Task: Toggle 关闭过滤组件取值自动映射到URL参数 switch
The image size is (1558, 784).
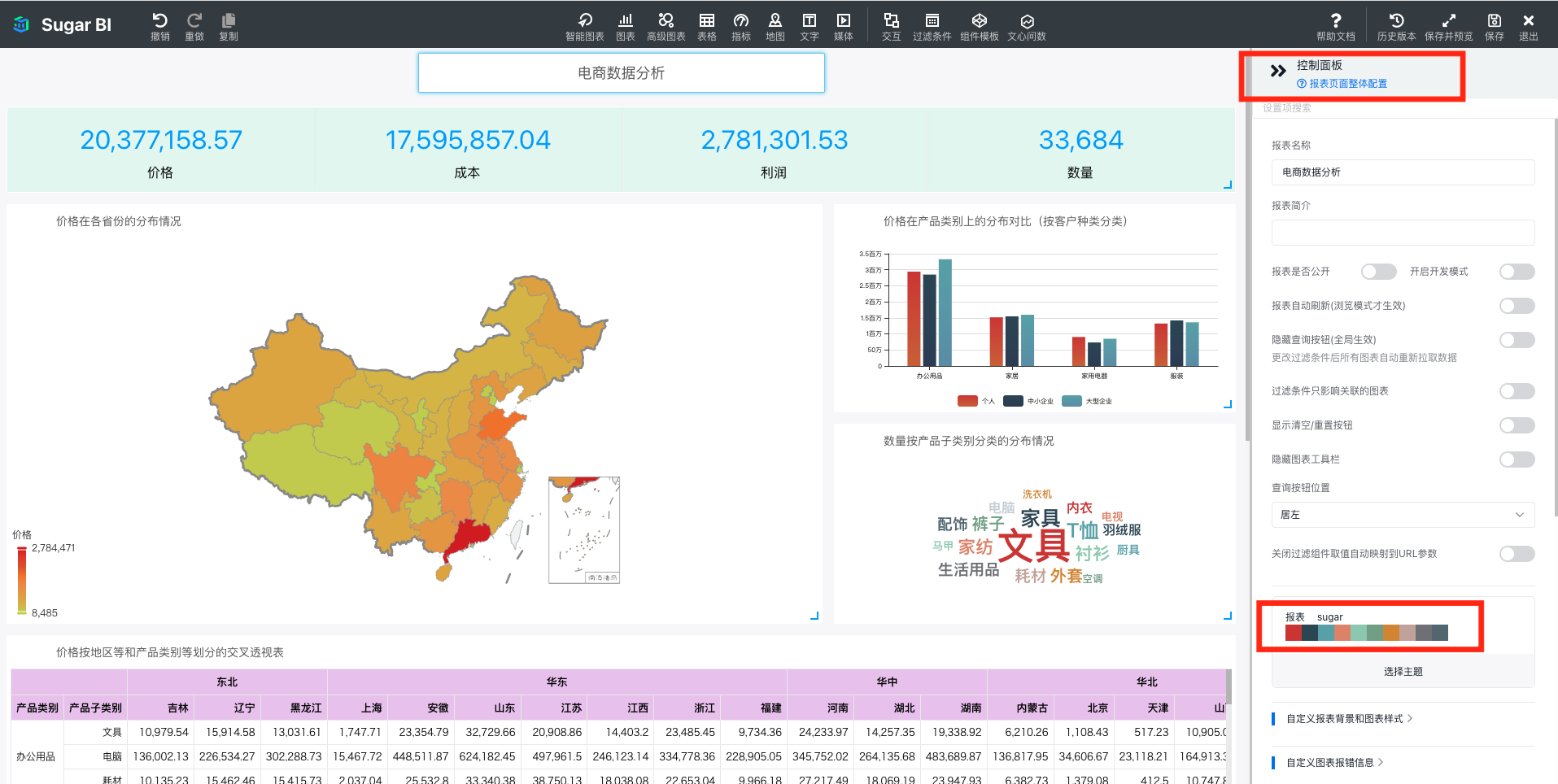Action: [1517, 554]
